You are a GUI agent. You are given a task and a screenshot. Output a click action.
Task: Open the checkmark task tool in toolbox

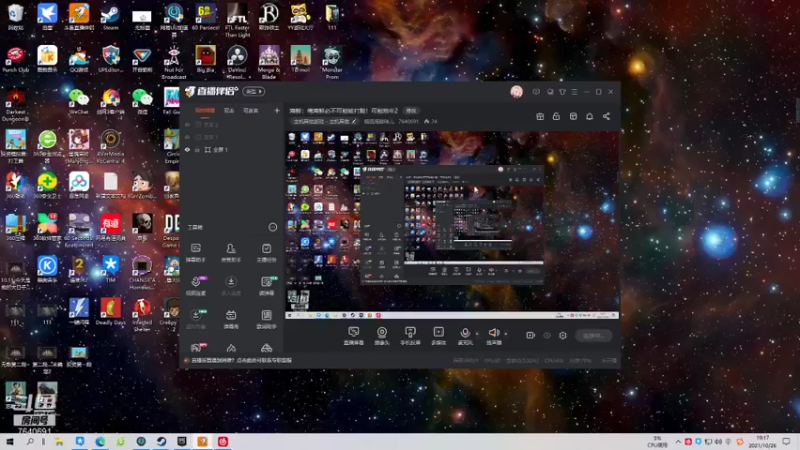266,253
